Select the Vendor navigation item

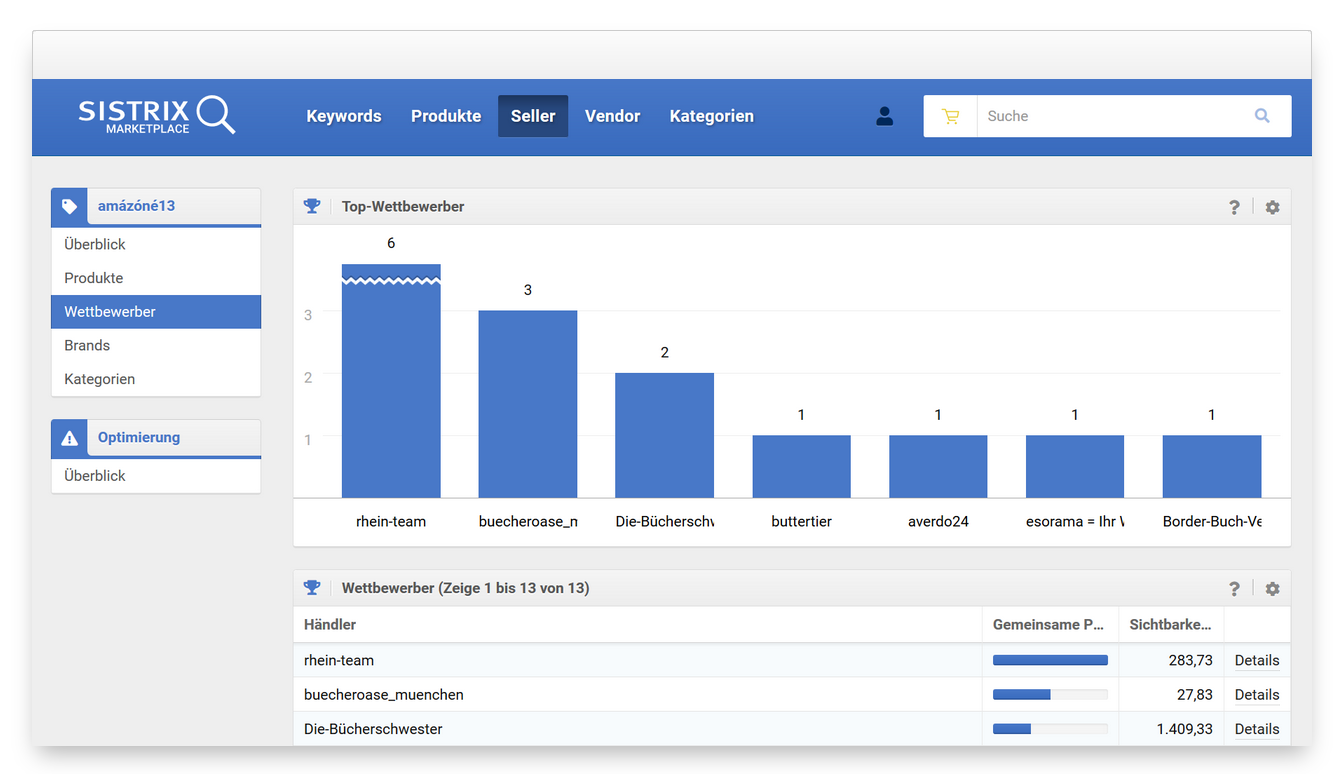click(612, 116)
